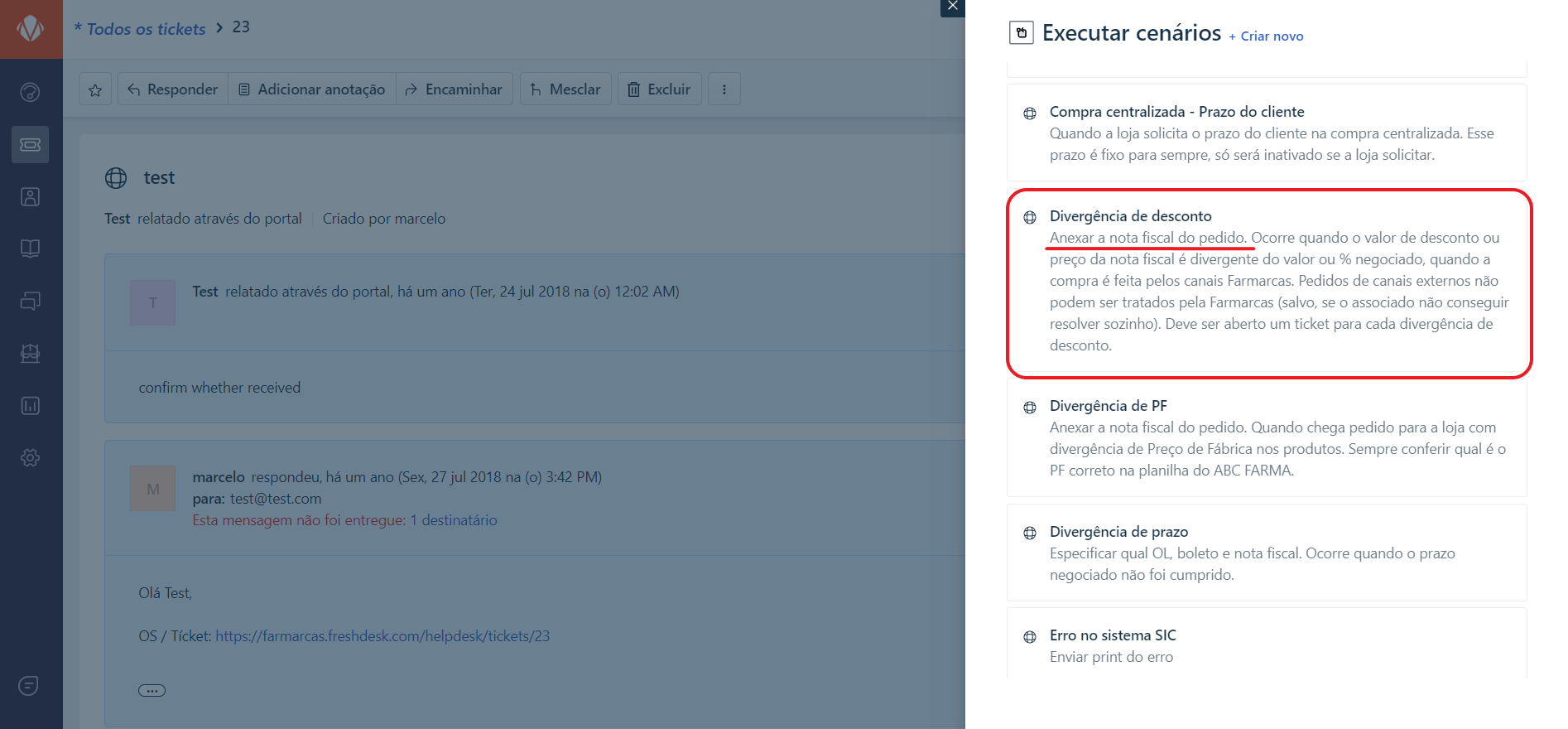The width and height of the screenshot is (1568, 729).
Task: Click Adicionar anotação in toolbar
Action: click(x=312, y=89)
